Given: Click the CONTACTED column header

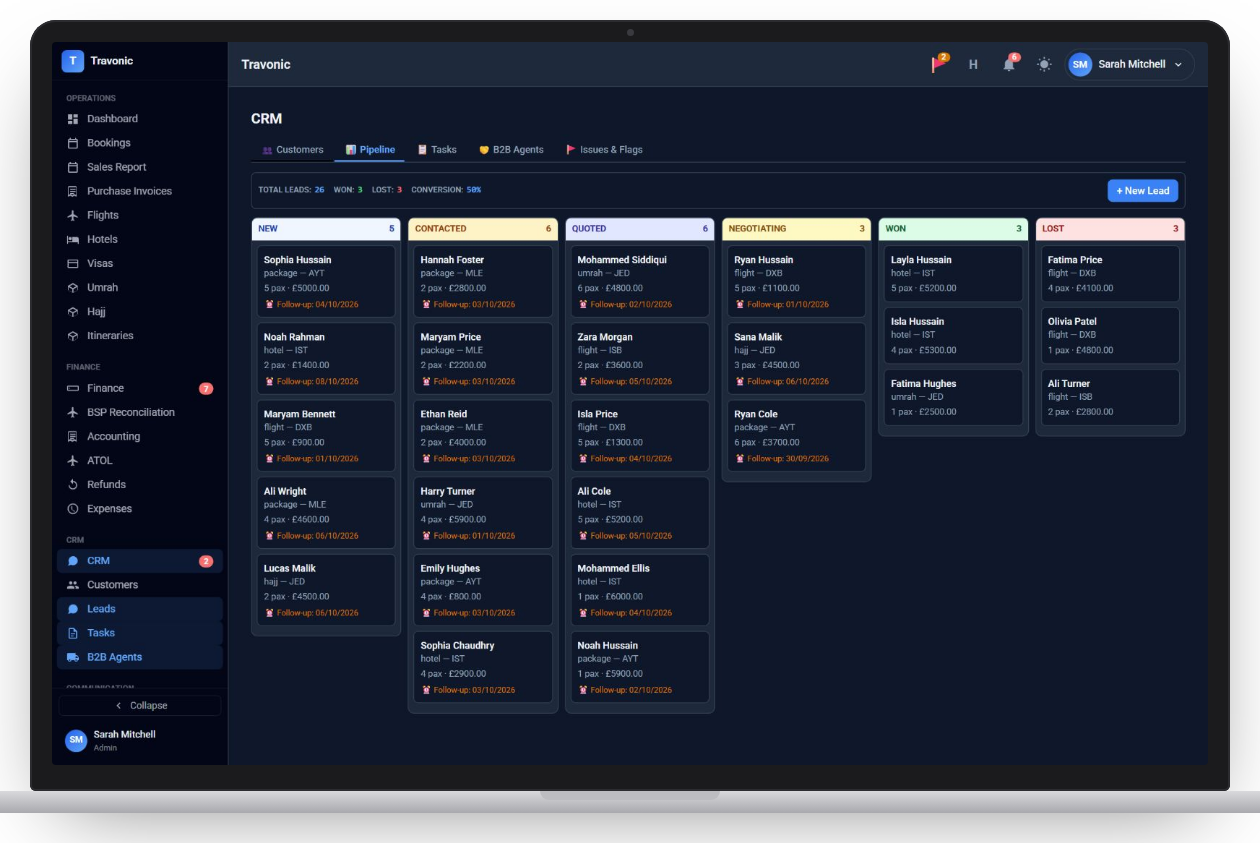Looking at the screenshot, I should pos(483,229).
